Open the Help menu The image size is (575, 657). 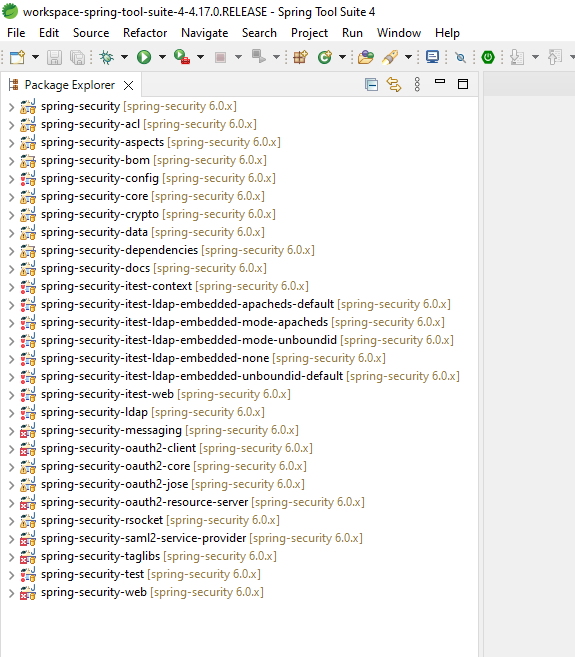click(447, 33)
